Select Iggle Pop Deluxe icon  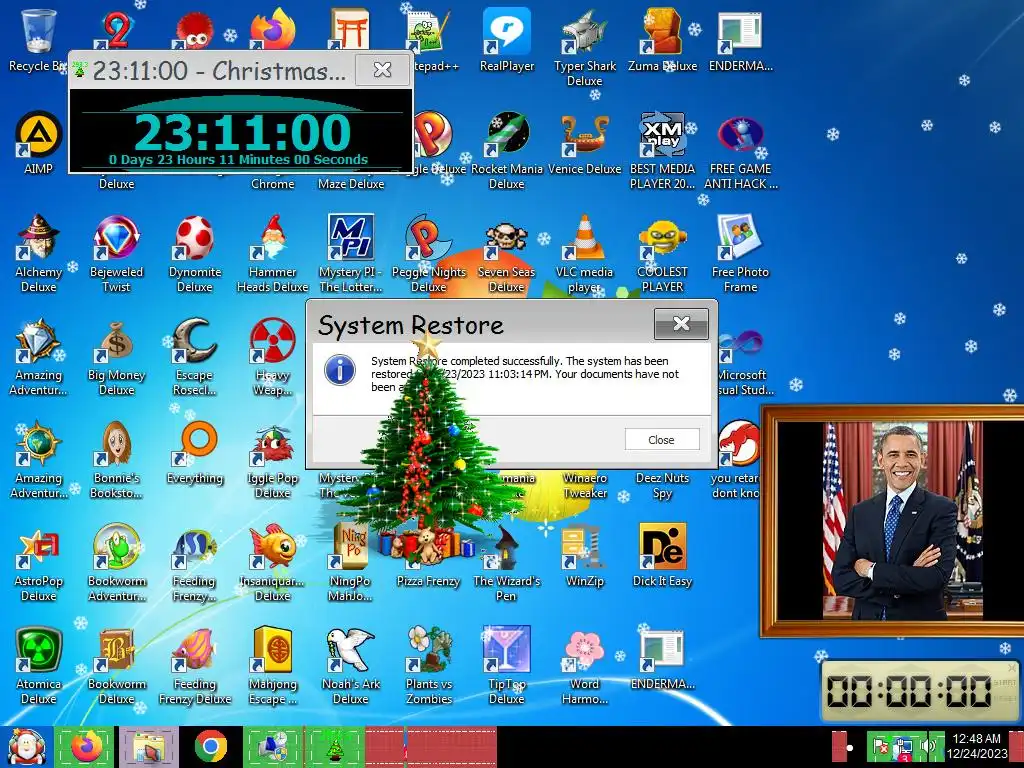pyautogui.click(x=272, y=460)
